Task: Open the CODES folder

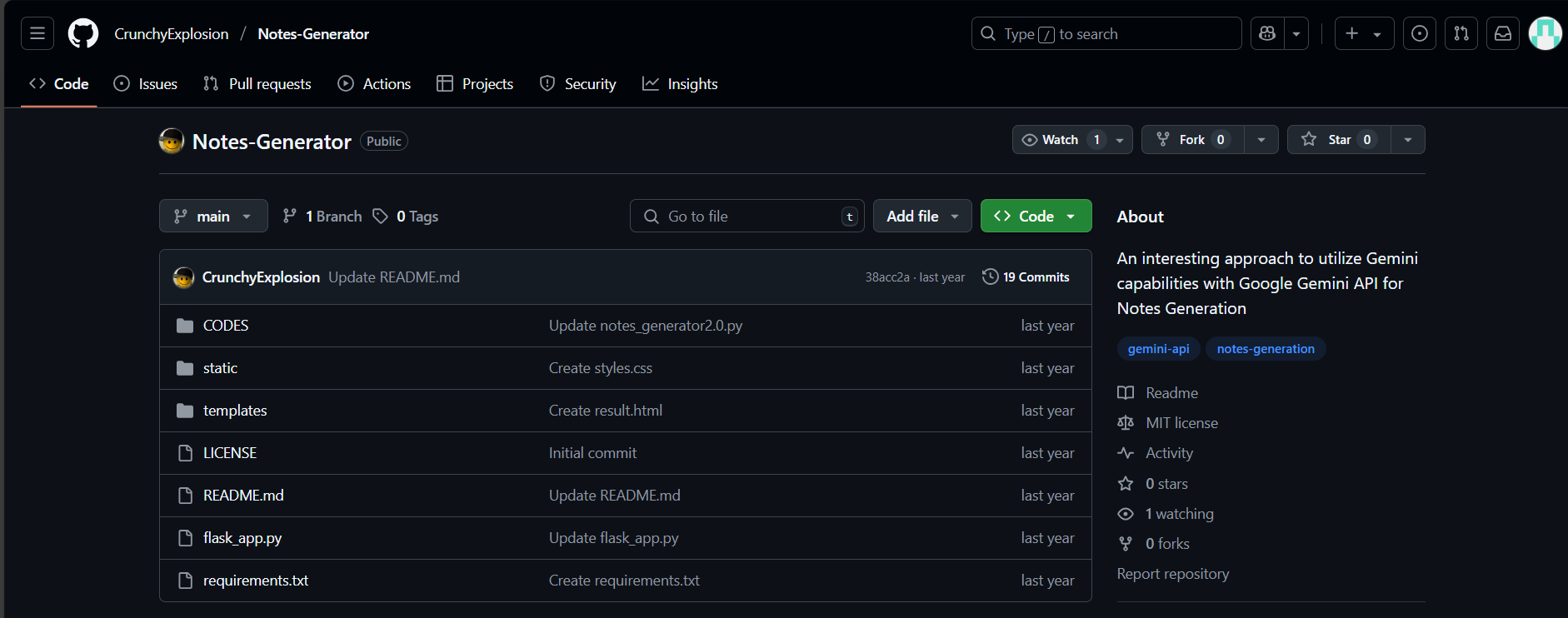Action: pos(226,326)
